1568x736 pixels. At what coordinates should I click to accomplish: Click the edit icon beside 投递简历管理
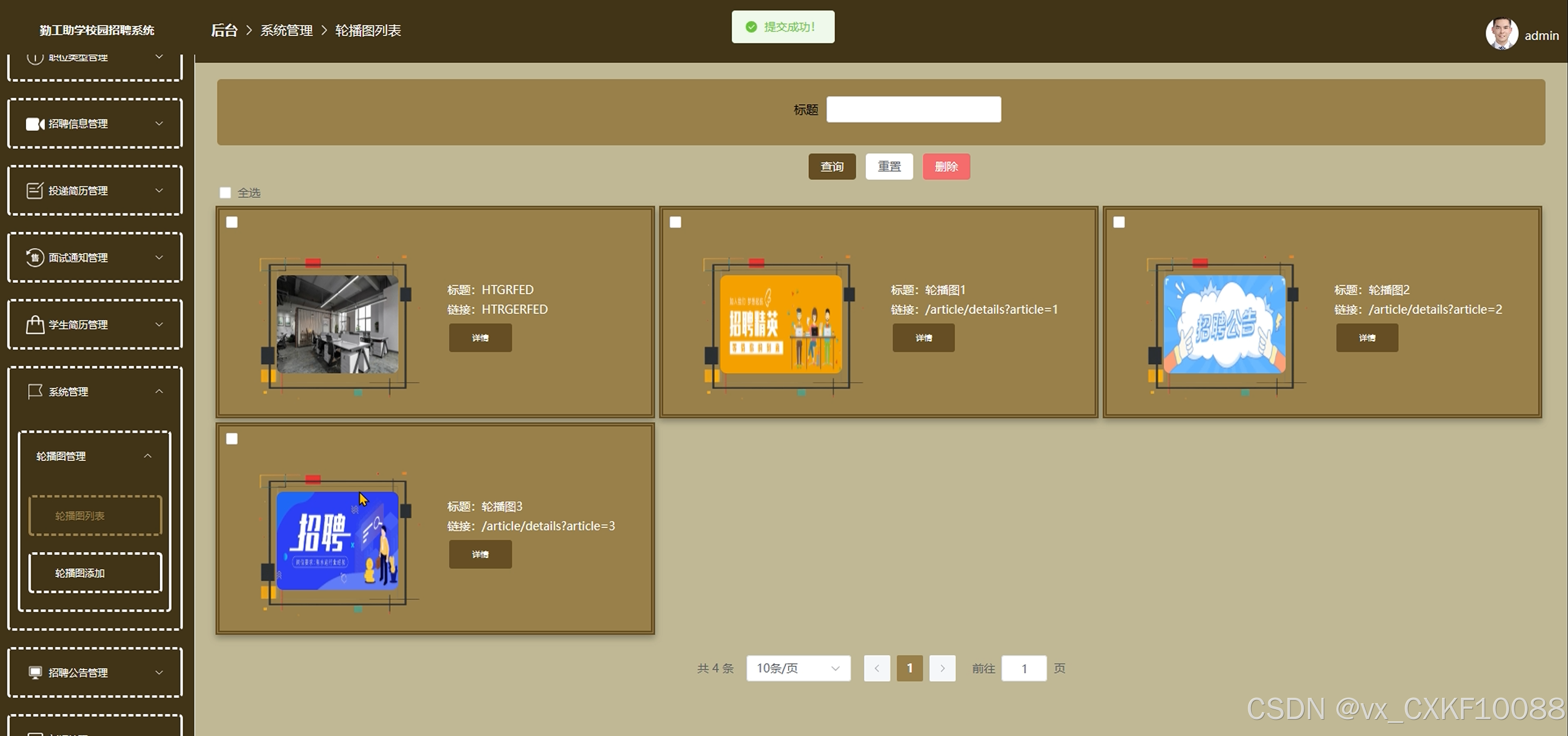[x=35, y=191]
